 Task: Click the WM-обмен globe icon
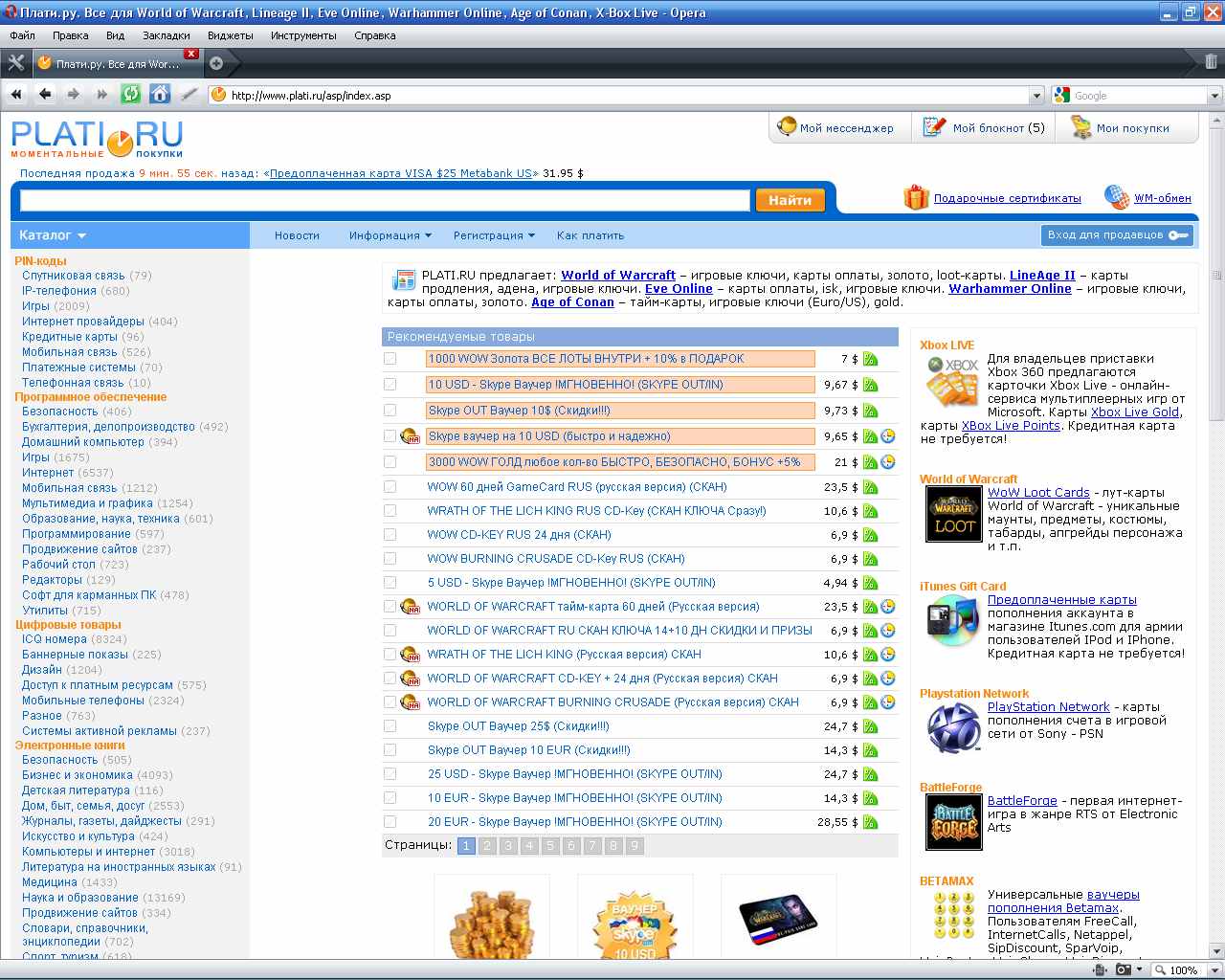click(x=1116, y=197)
